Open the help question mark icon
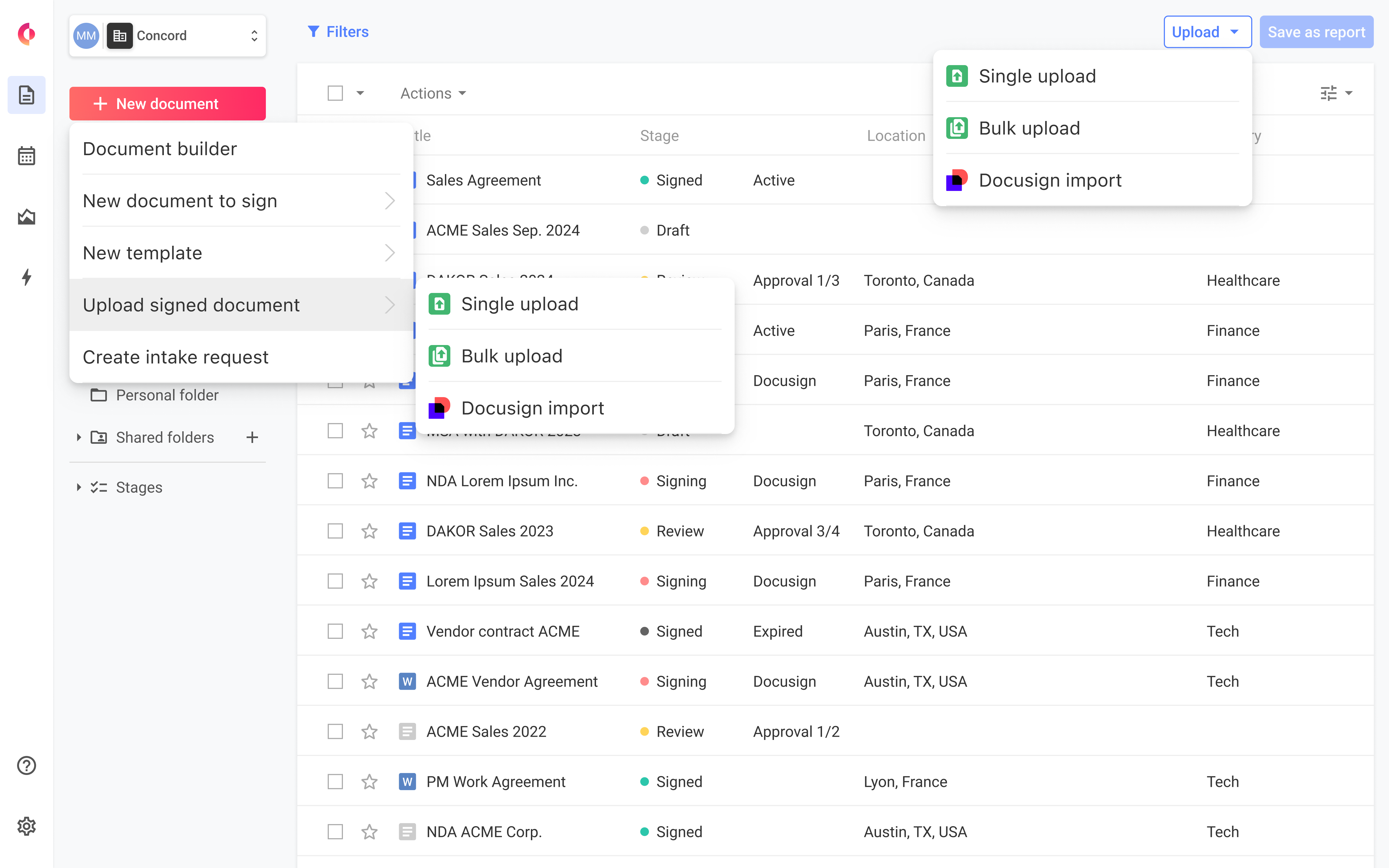The image size is (1389, 868). 26,765
